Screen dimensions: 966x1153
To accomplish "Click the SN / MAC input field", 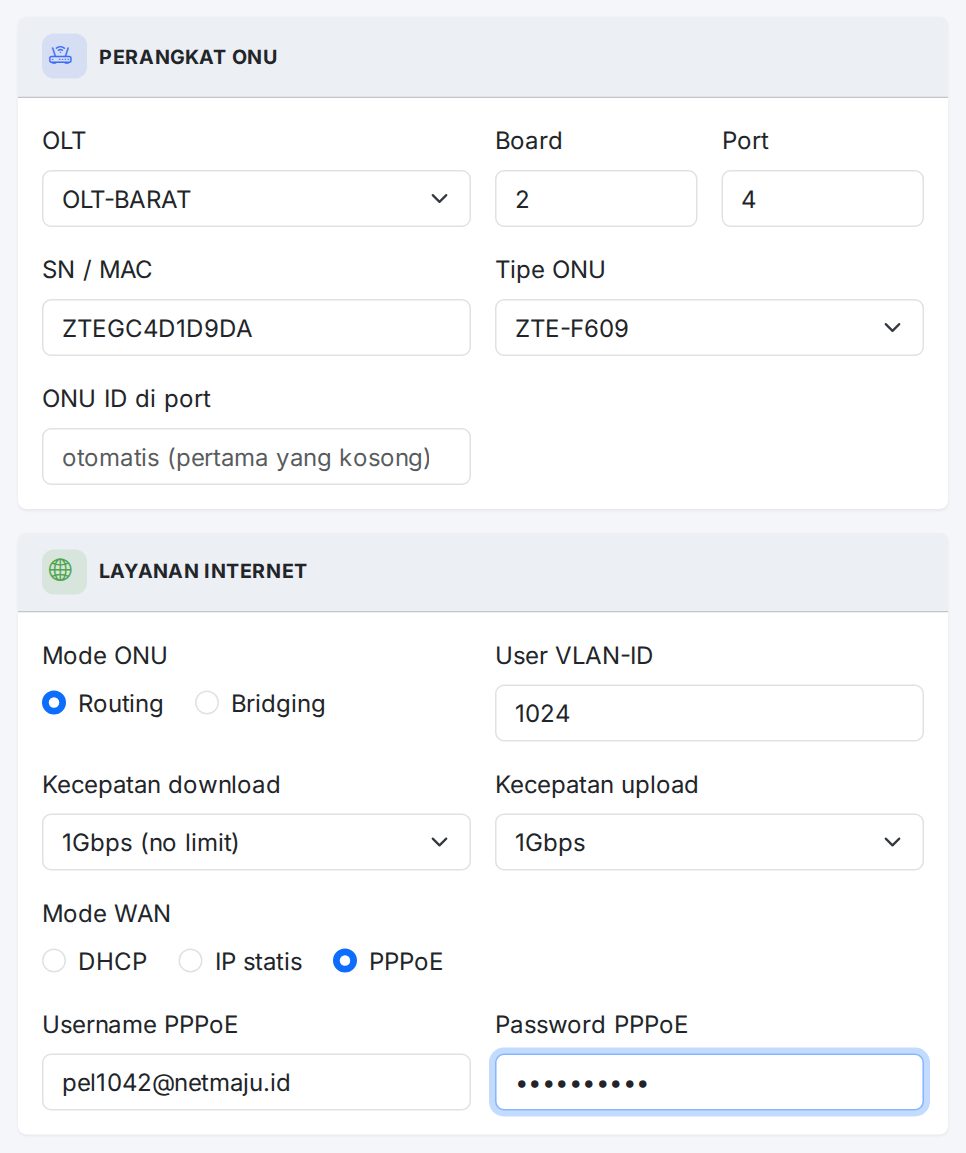I will click(x=256, y=327).
